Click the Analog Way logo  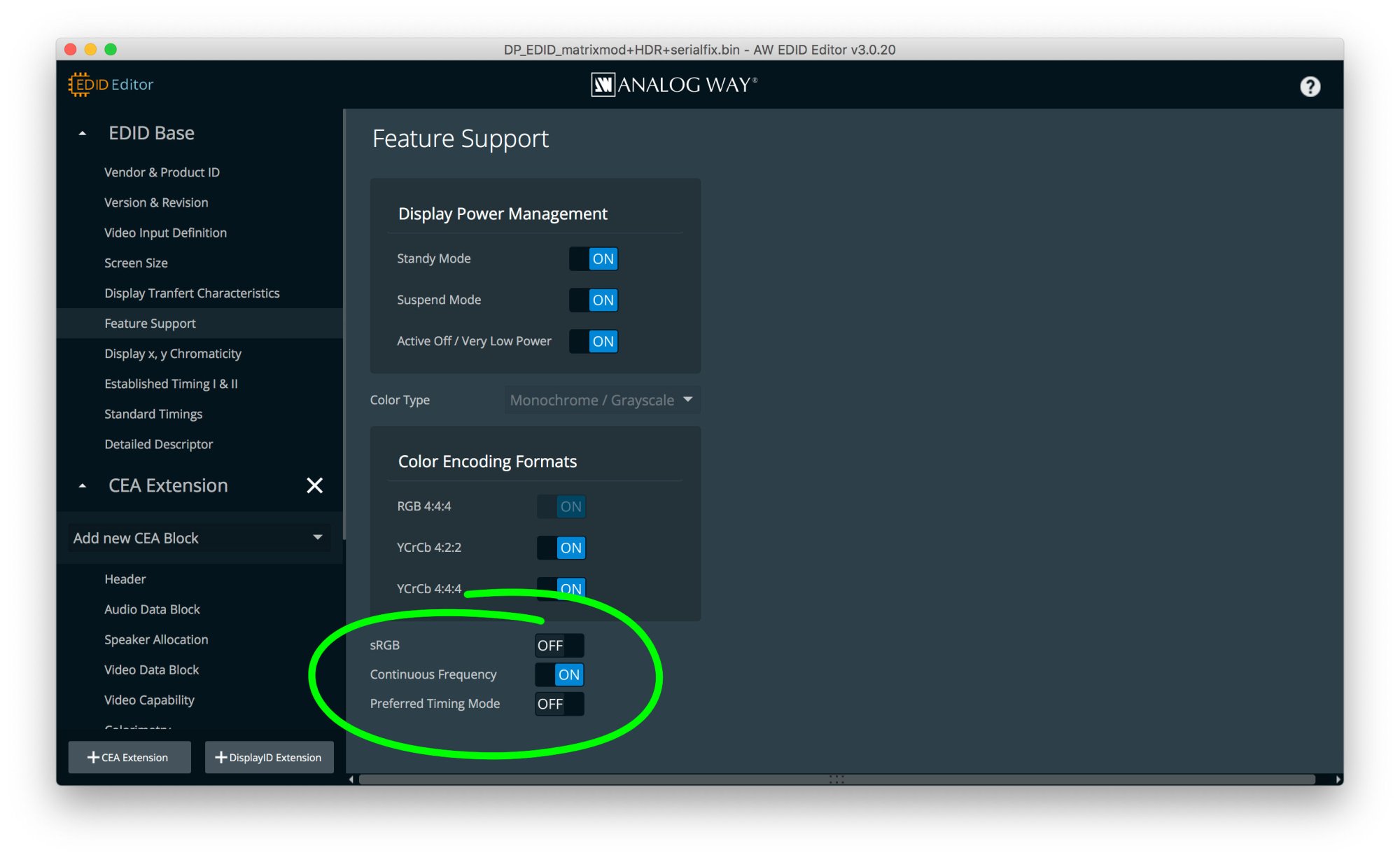[x=674, y=85]
